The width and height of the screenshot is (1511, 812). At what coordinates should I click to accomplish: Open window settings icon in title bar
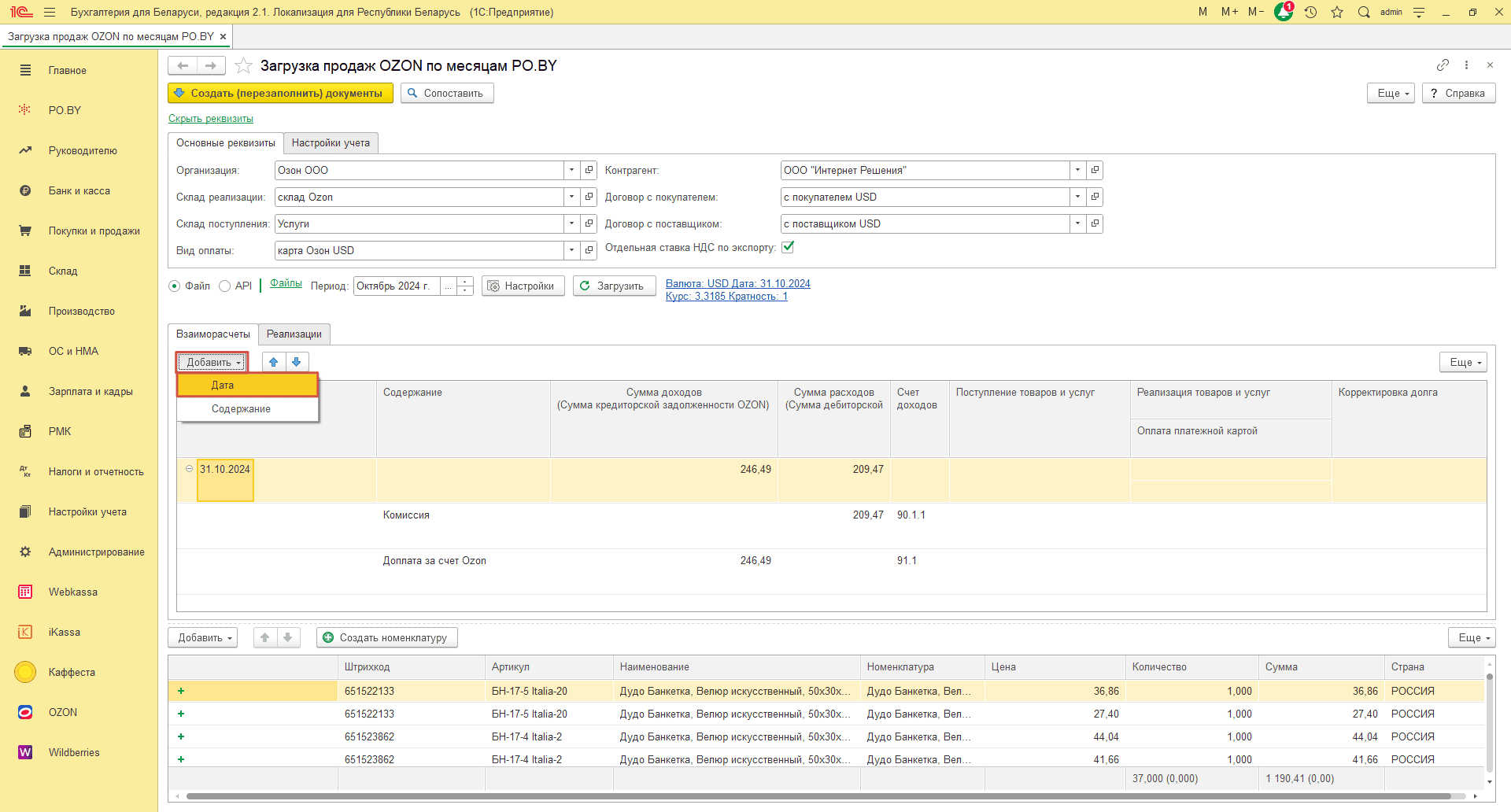click(1419, 12)
